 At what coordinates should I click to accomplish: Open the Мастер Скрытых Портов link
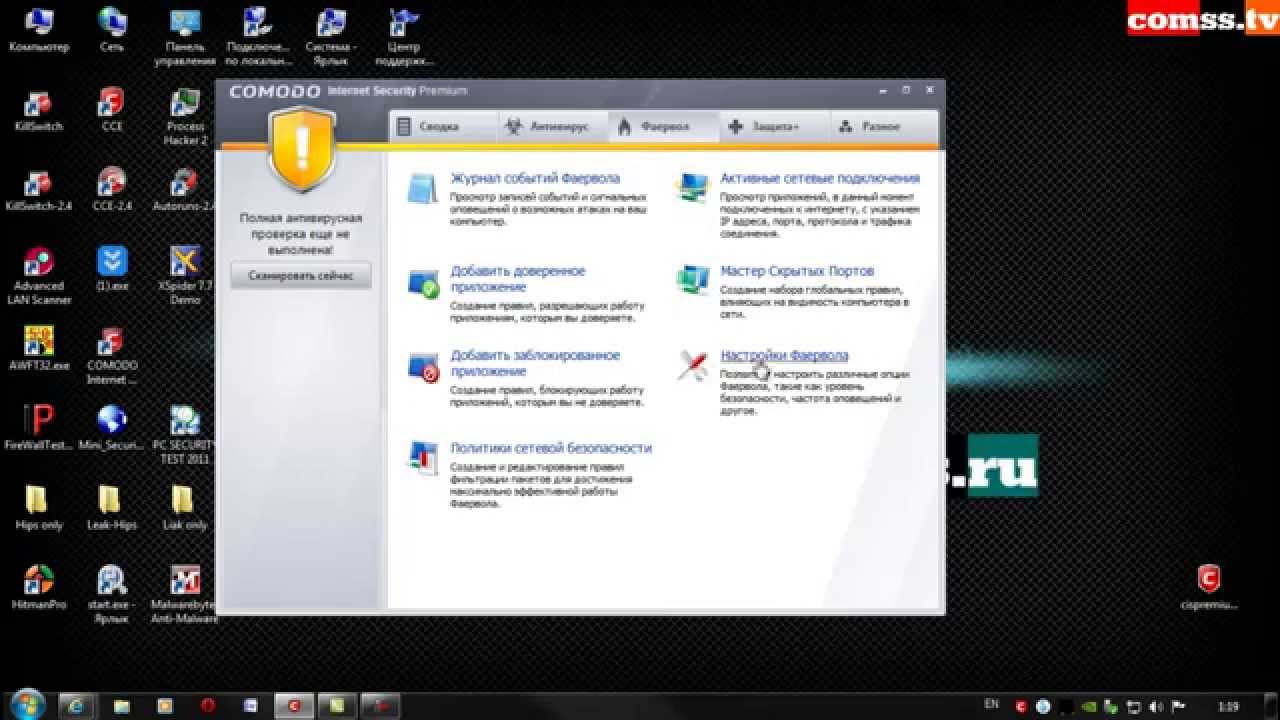(797, 271)
